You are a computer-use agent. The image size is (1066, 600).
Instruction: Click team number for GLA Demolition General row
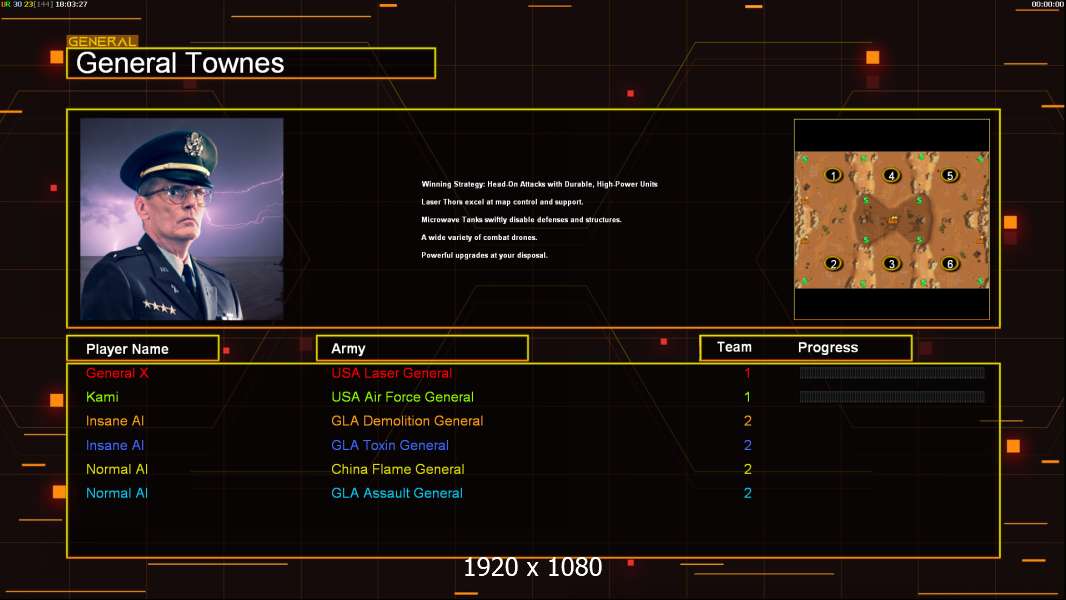(747, 421)
